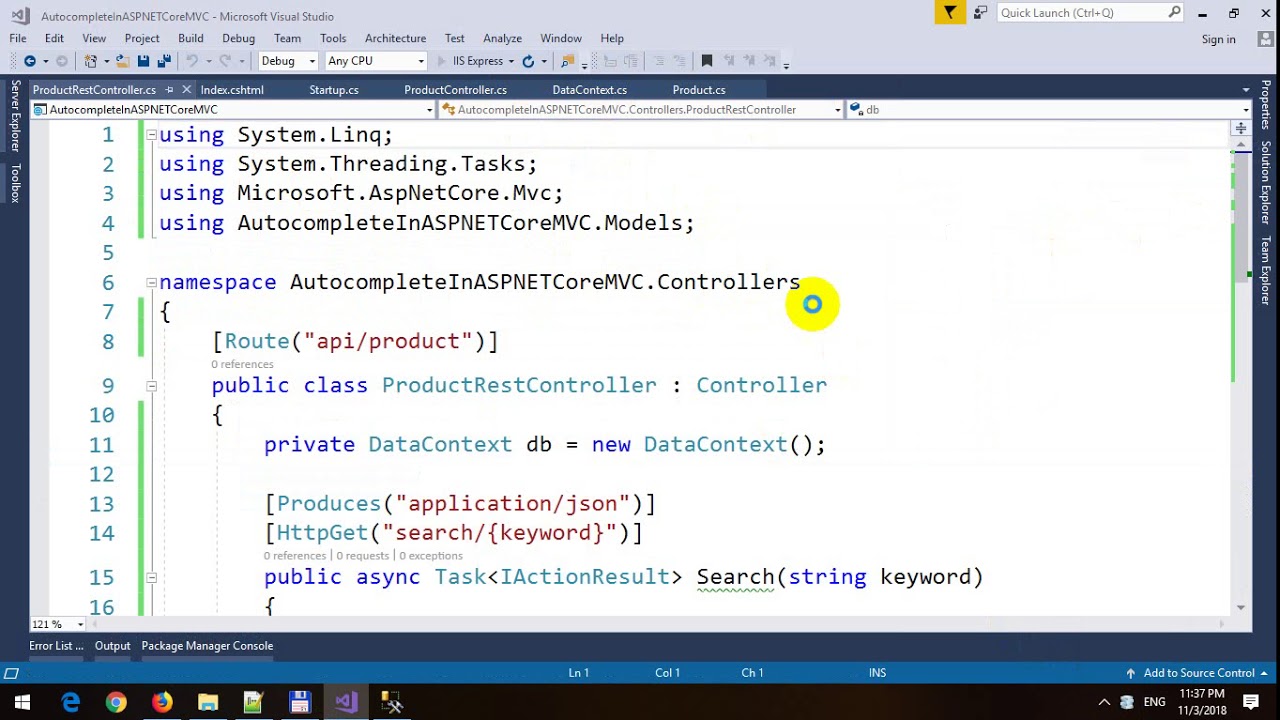Screen dimensions: 1280x720
Task: Click the Quick Launch magnifier icon
Action: [1175, 13]
